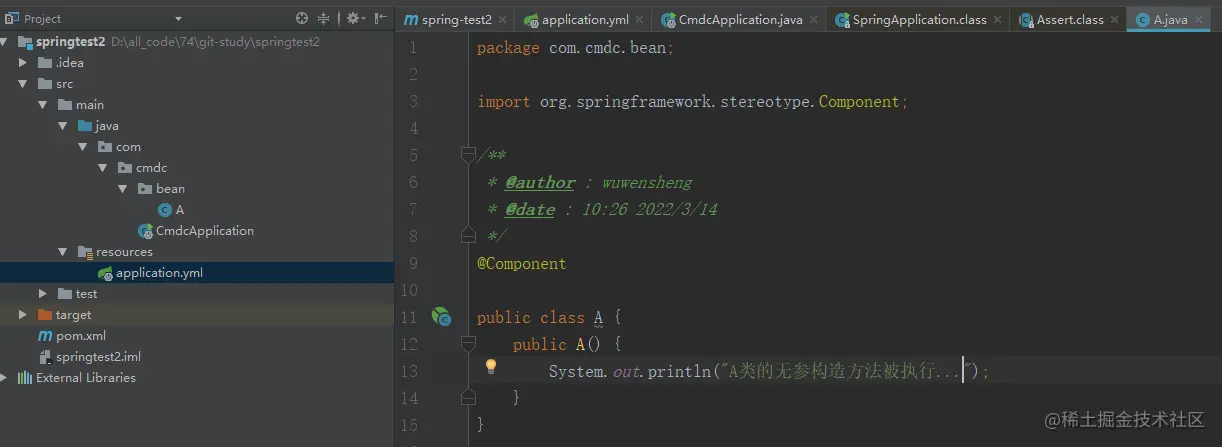Viewport: 1222px width, 447px height.
Task: Click the @author Javadoc tag
Action: (x=540, y=183)
